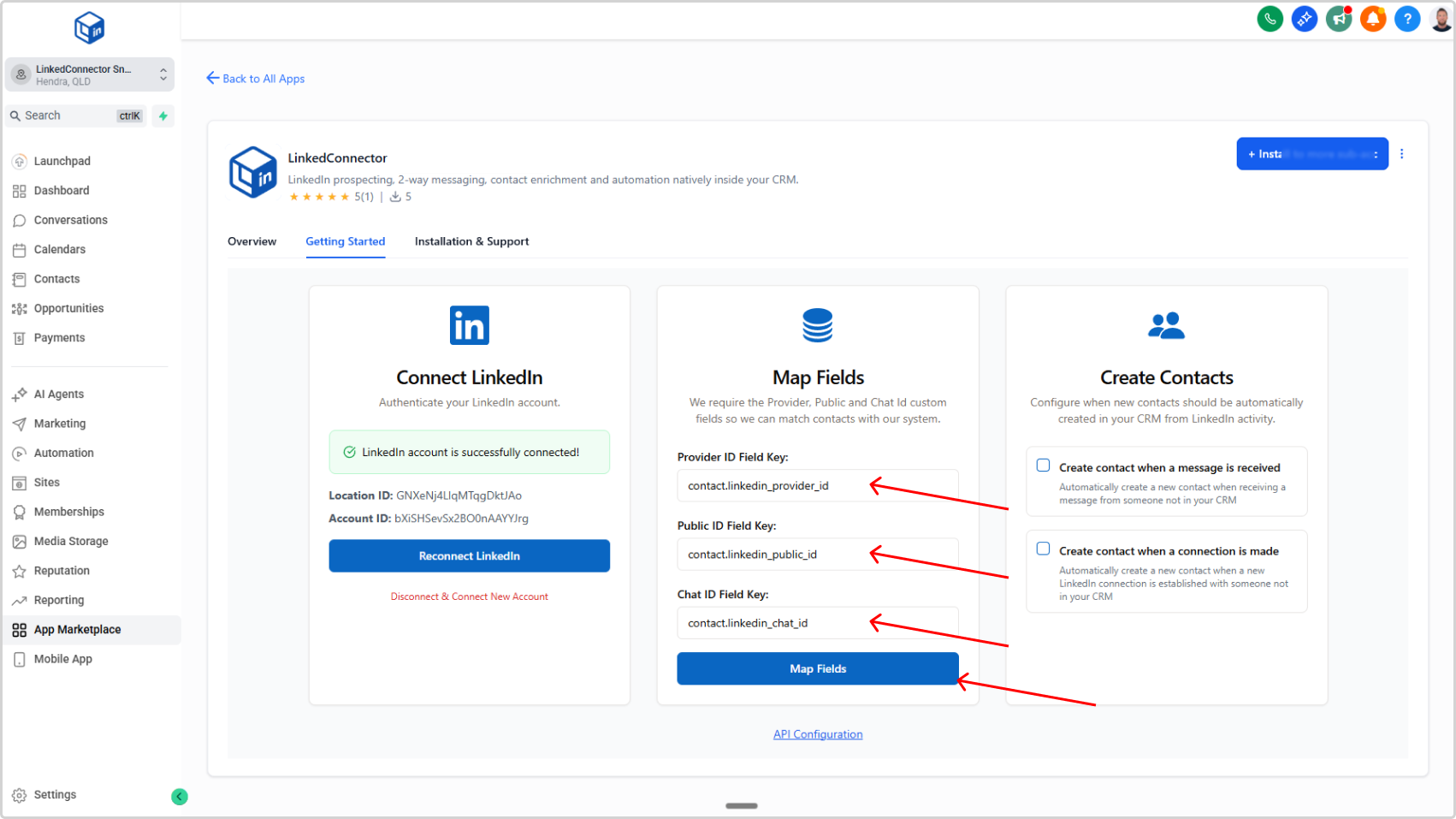Open the orange notifications bell

[1372, 18]
